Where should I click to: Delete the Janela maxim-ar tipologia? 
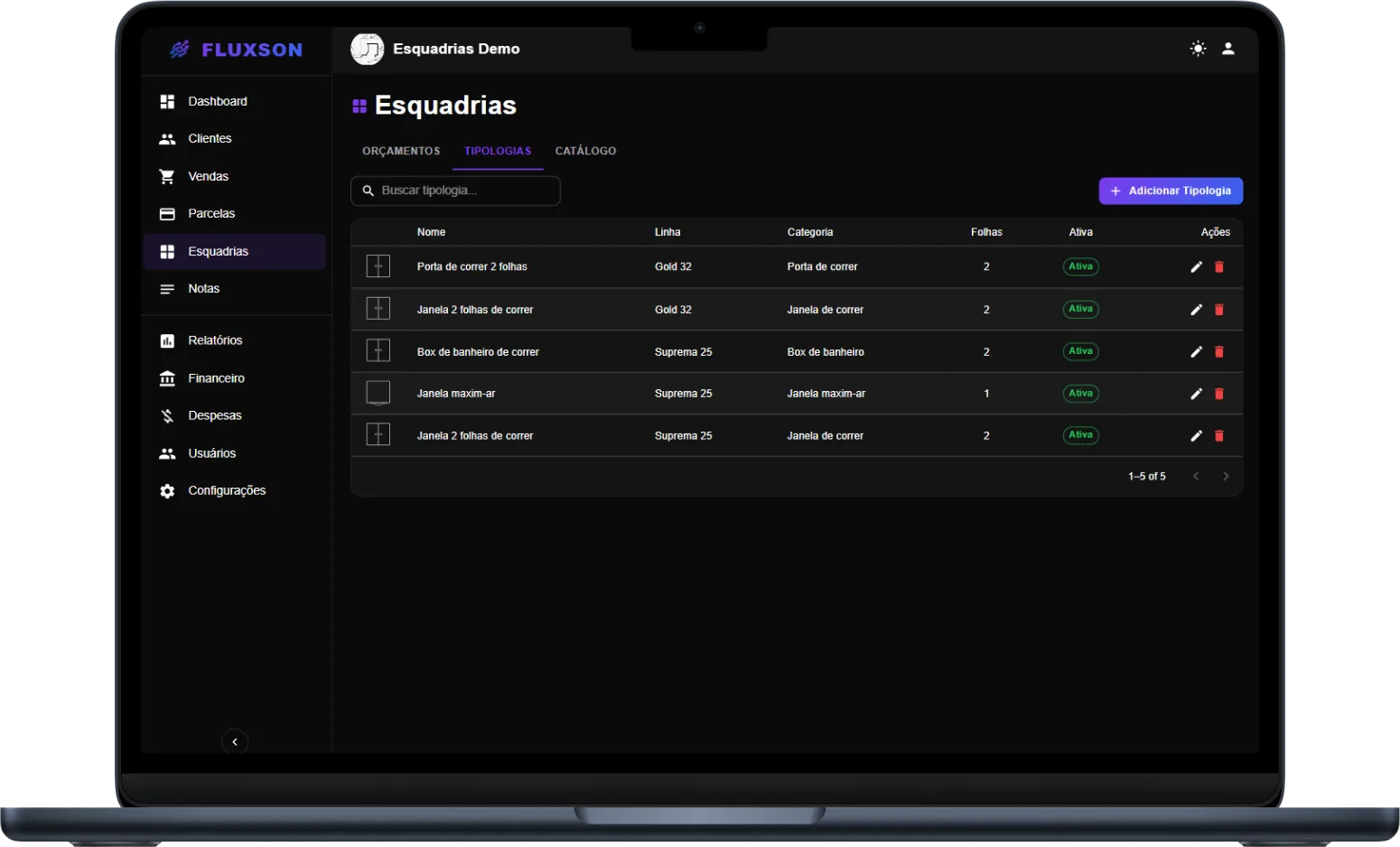(1219, 394)
